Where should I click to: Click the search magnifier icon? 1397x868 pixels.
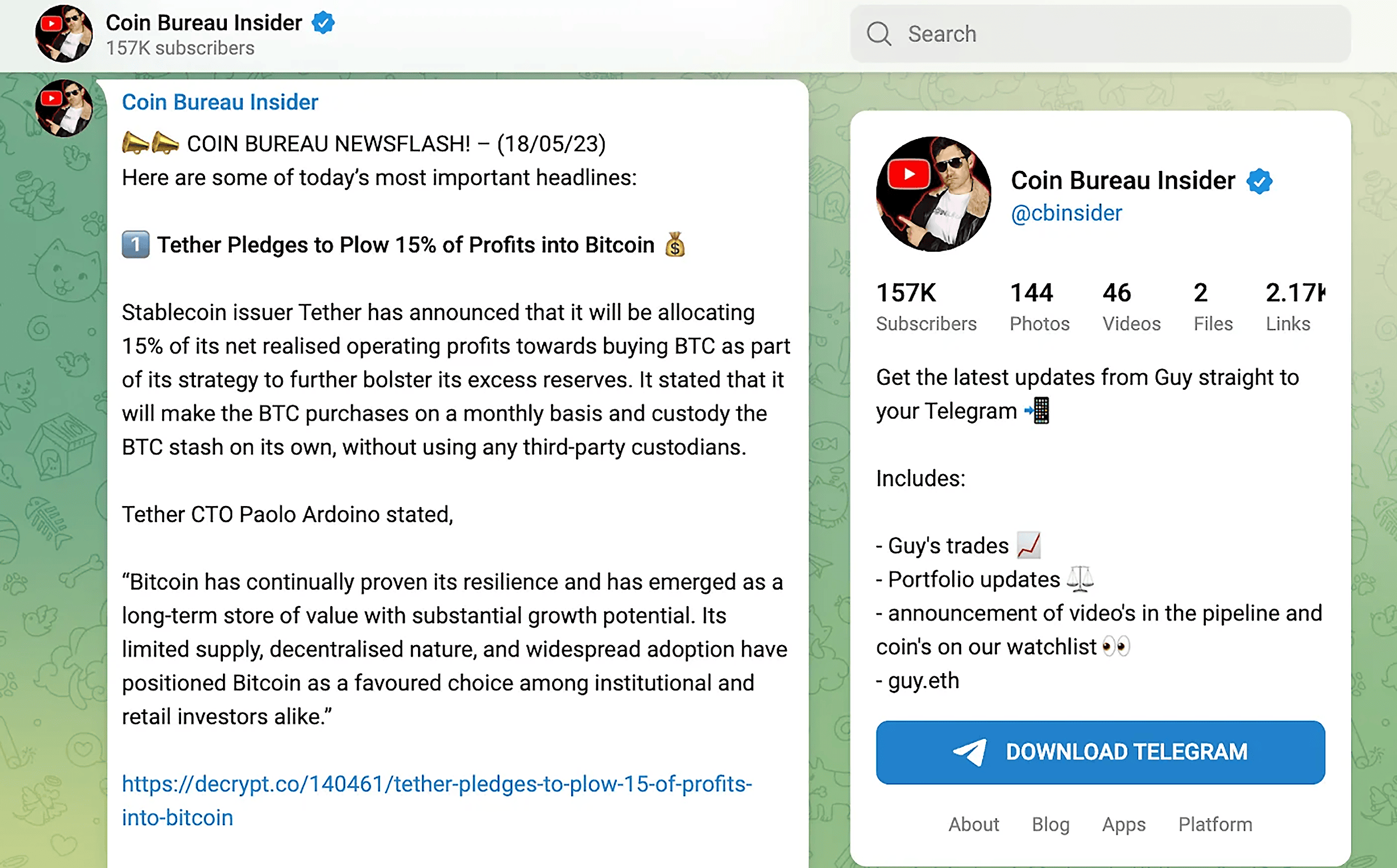click(x=878, y=34)
